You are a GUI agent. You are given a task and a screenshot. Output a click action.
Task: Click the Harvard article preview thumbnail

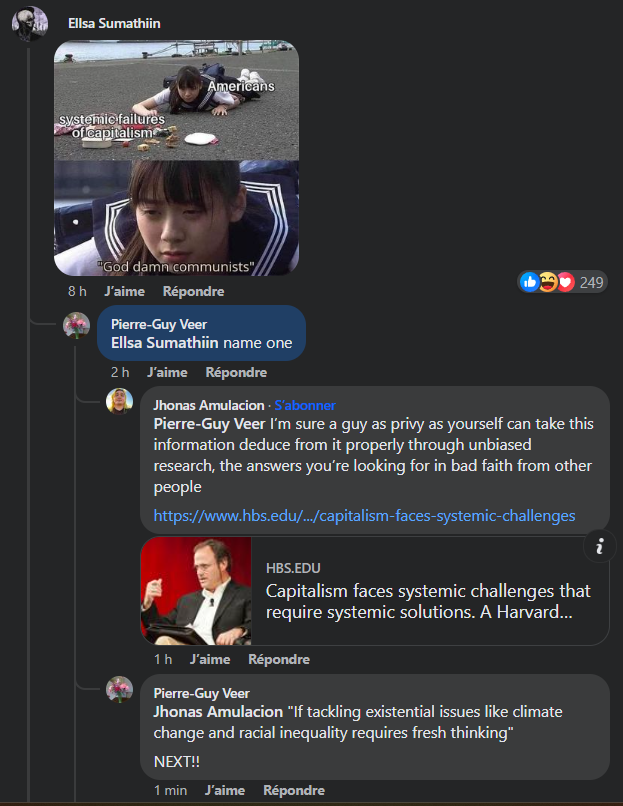(196, 591)
